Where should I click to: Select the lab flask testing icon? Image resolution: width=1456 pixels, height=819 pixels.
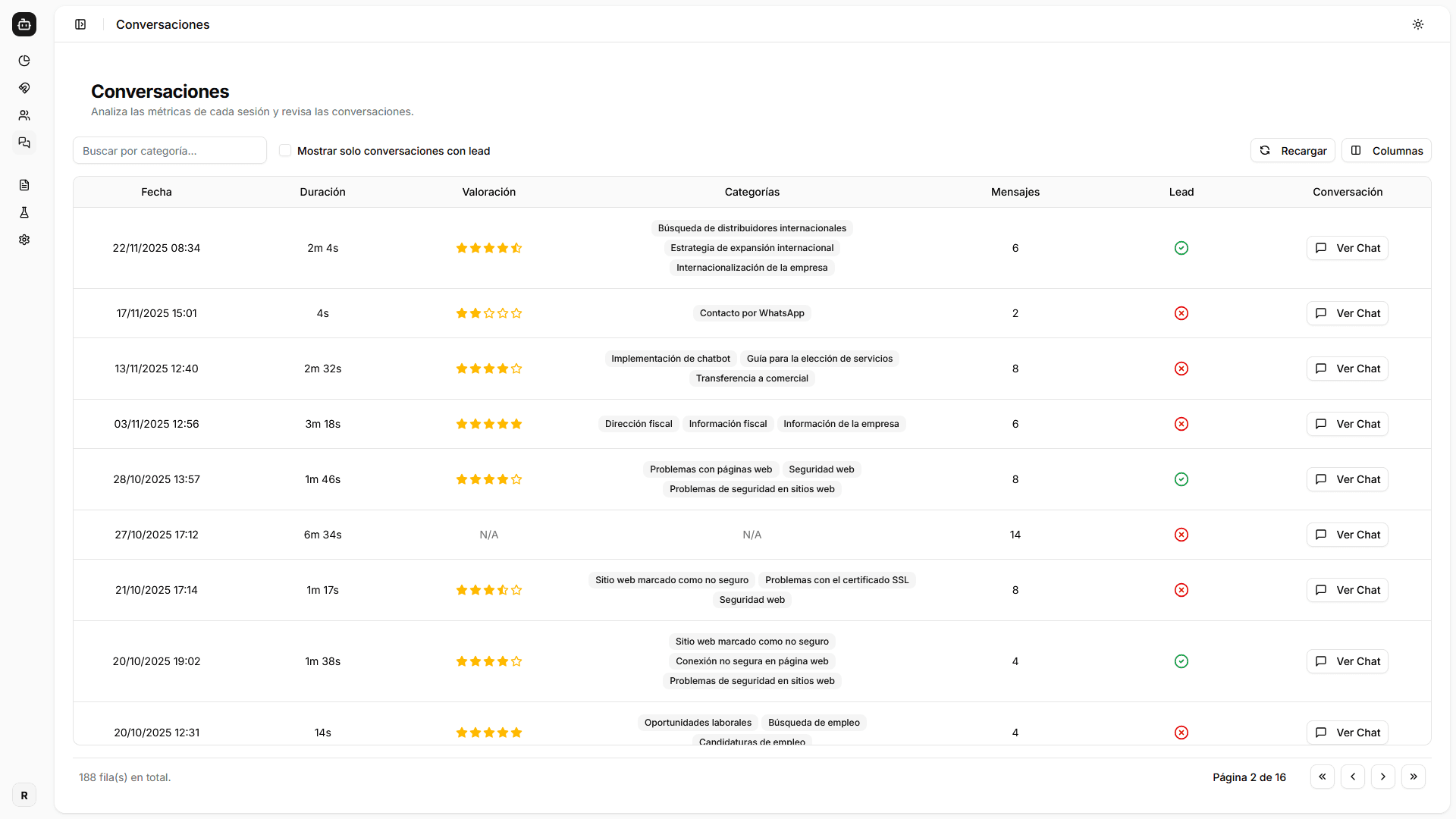coord(24,212)
